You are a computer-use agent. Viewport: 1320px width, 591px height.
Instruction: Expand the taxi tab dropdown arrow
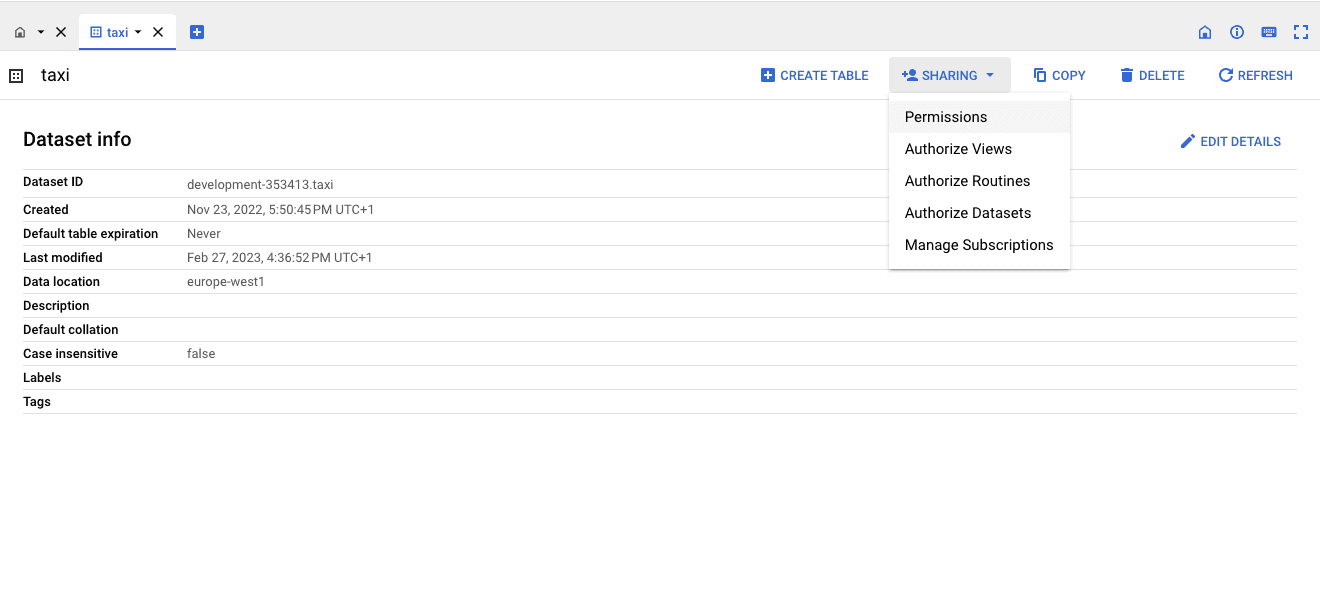point(138,32)
